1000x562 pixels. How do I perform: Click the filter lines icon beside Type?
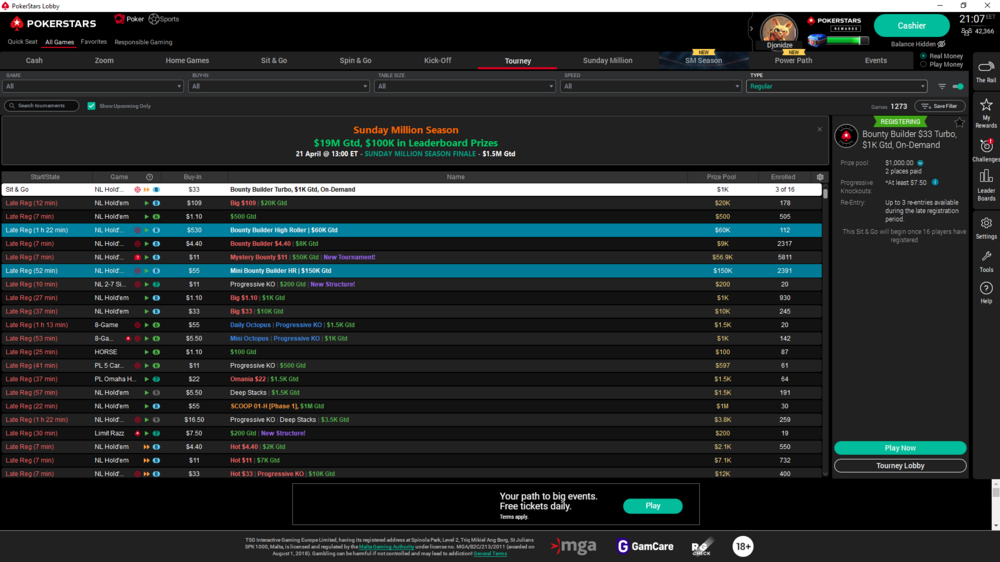click(x=942, y=86)
